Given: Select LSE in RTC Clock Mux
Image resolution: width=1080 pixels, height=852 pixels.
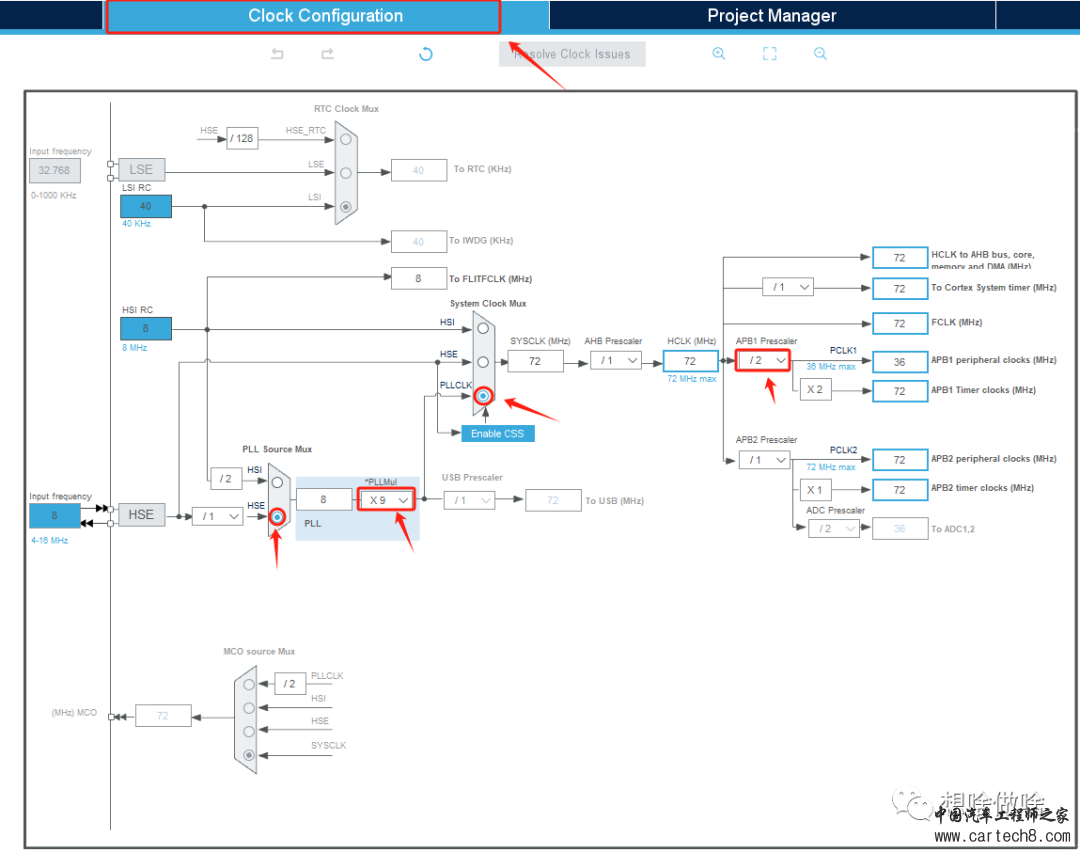Looking at the screenshot, I should coord(346,173).
